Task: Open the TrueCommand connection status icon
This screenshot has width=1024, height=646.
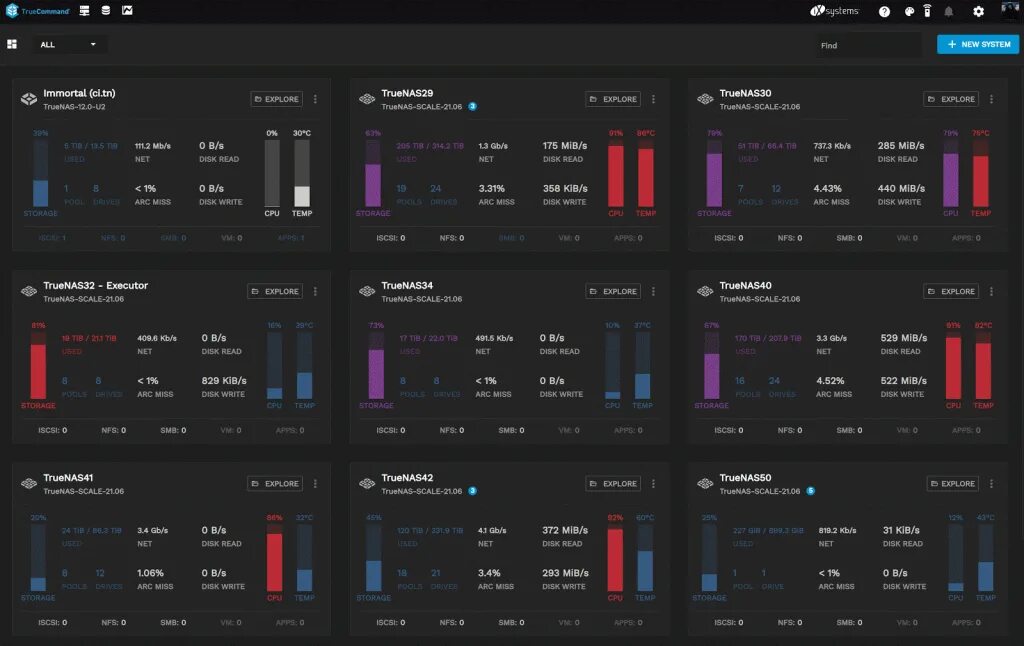Action: (927, 11)
